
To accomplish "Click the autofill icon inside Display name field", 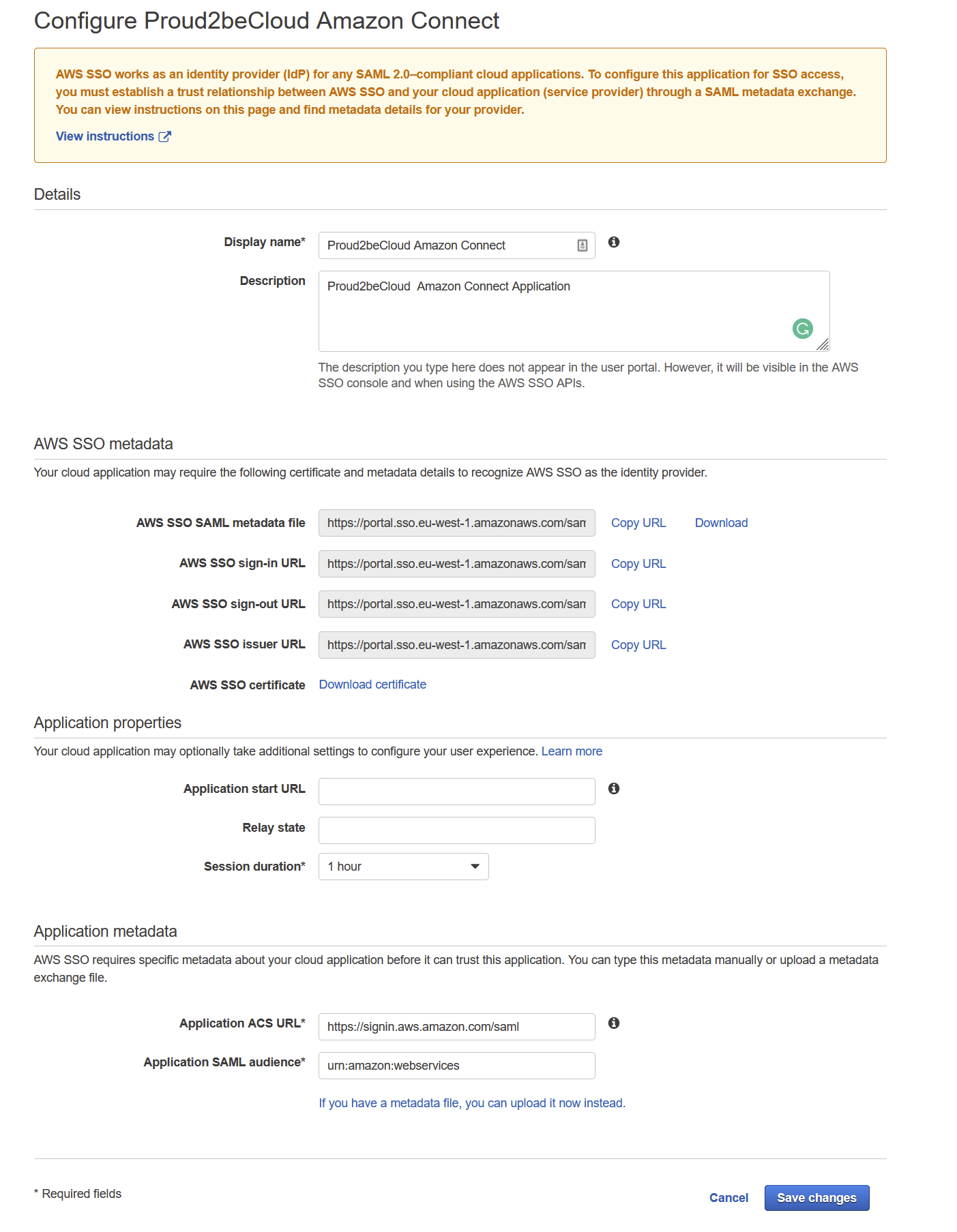I will (582, 245).
